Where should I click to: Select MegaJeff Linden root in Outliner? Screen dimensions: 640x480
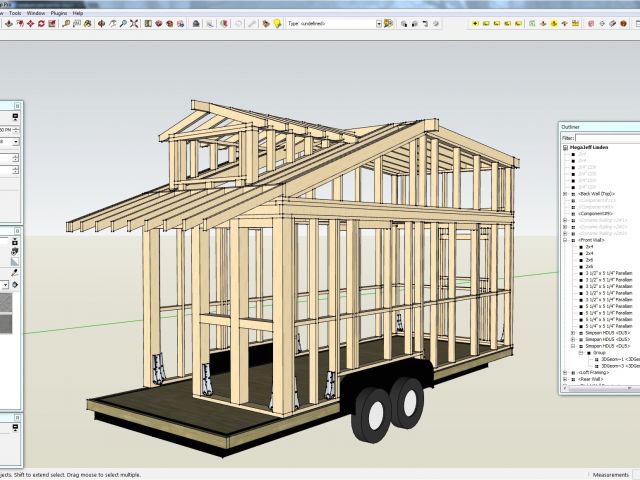pos(589,147)
